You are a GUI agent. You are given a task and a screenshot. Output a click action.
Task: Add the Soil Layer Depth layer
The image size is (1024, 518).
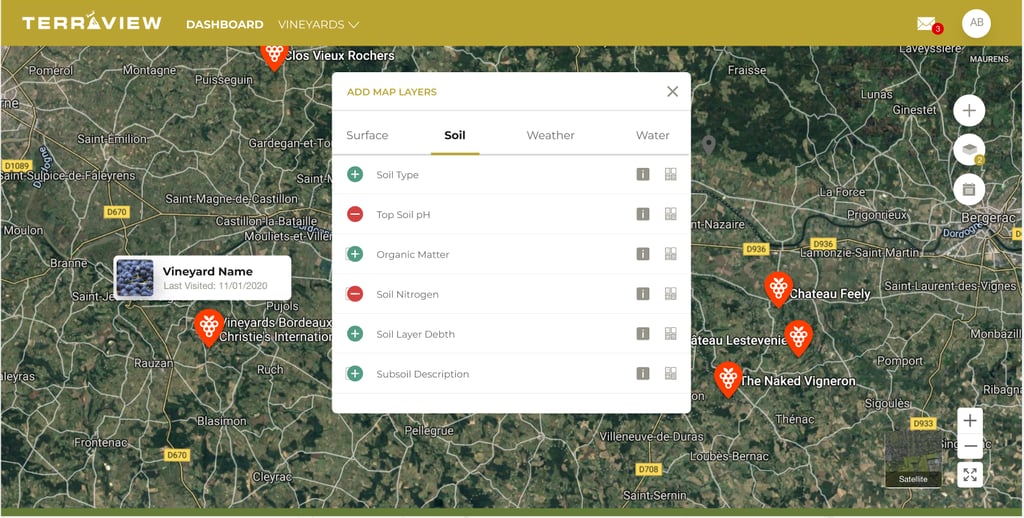point(355,334)
